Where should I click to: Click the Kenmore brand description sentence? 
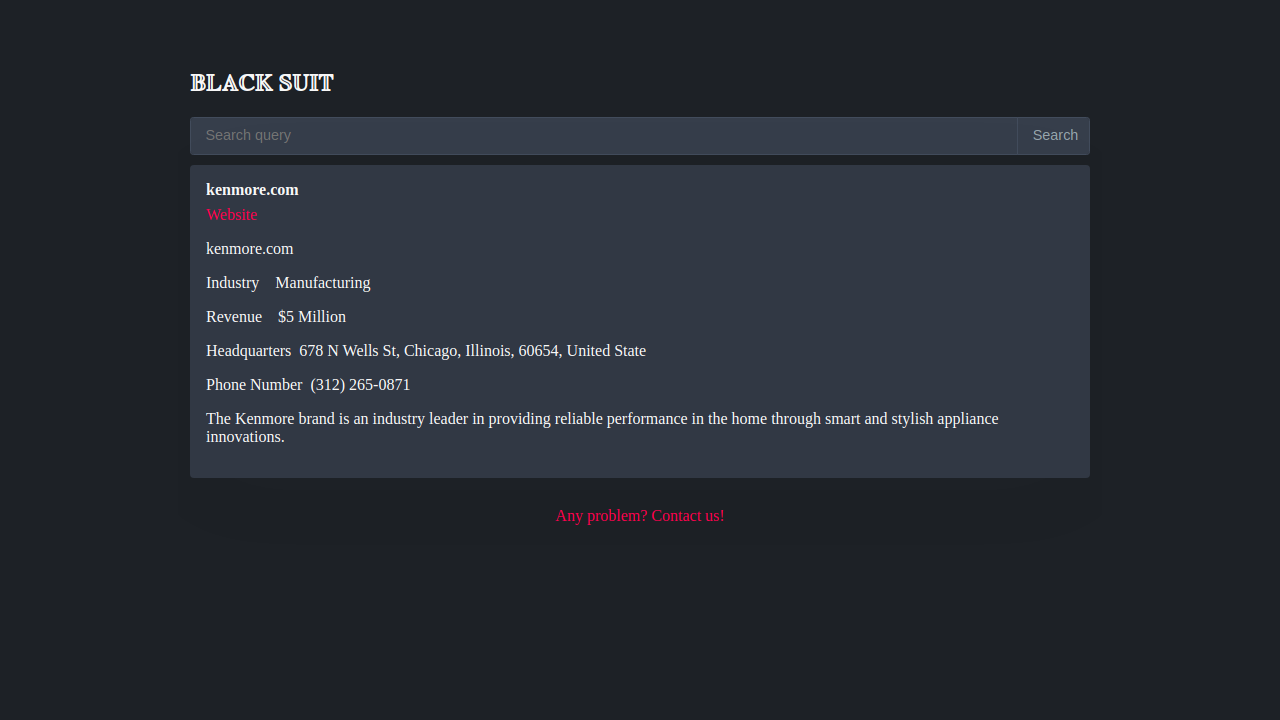coord(602,419)
